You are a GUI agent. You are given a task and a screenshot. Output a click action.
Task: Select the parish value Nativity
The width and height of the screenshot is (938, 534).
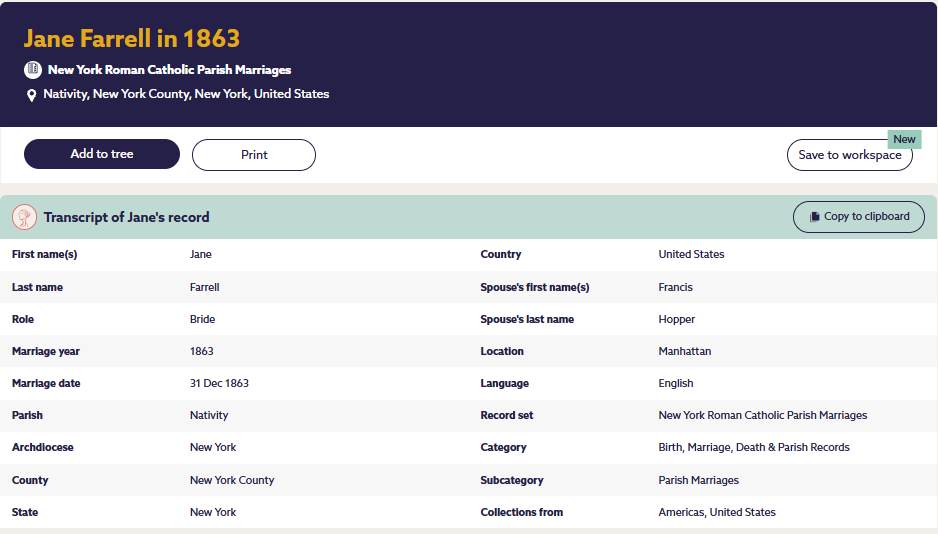(x=209, y=415)
